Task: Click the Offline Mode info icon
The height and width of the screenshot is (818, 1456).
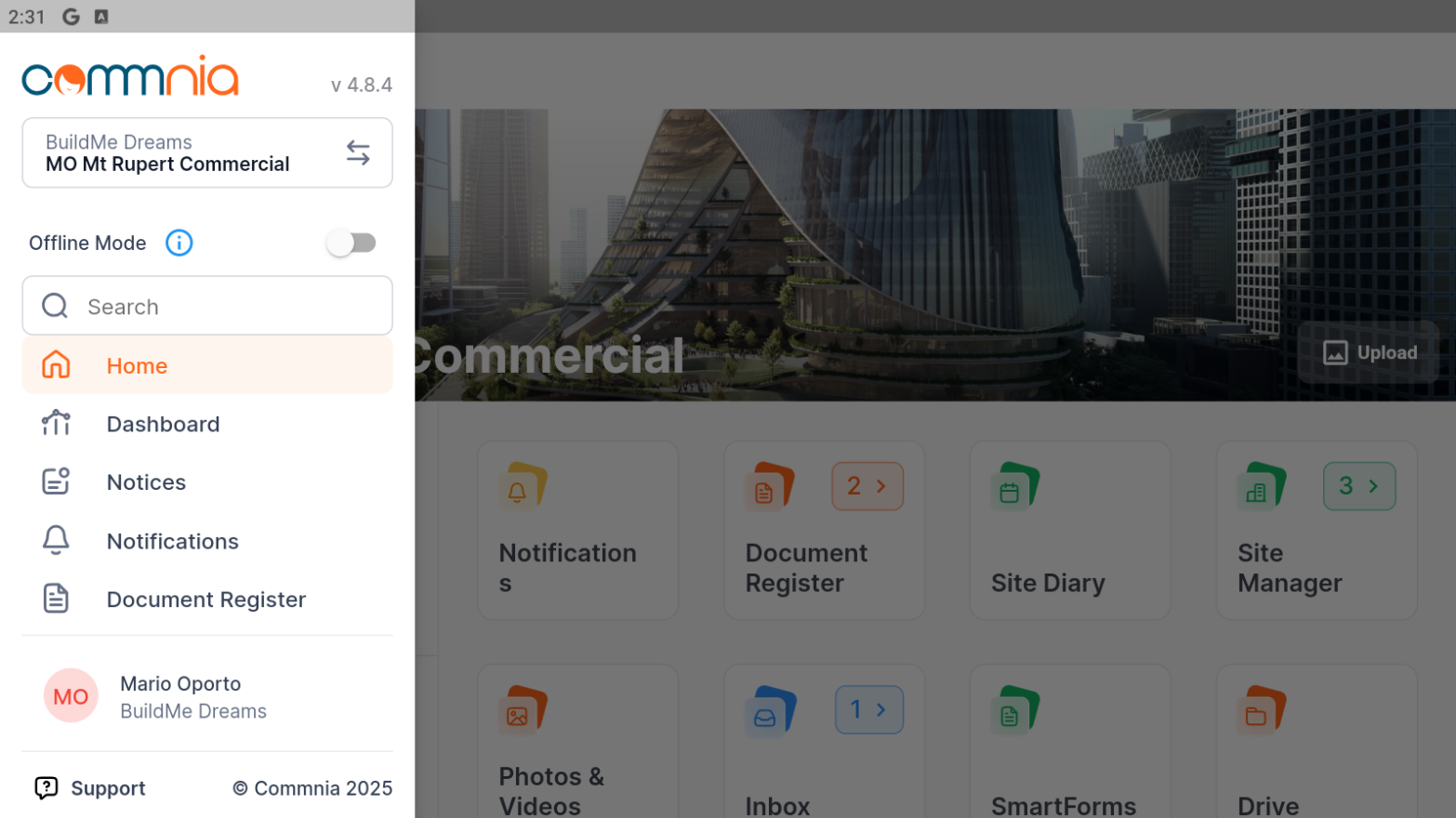Action: [179, 243]
